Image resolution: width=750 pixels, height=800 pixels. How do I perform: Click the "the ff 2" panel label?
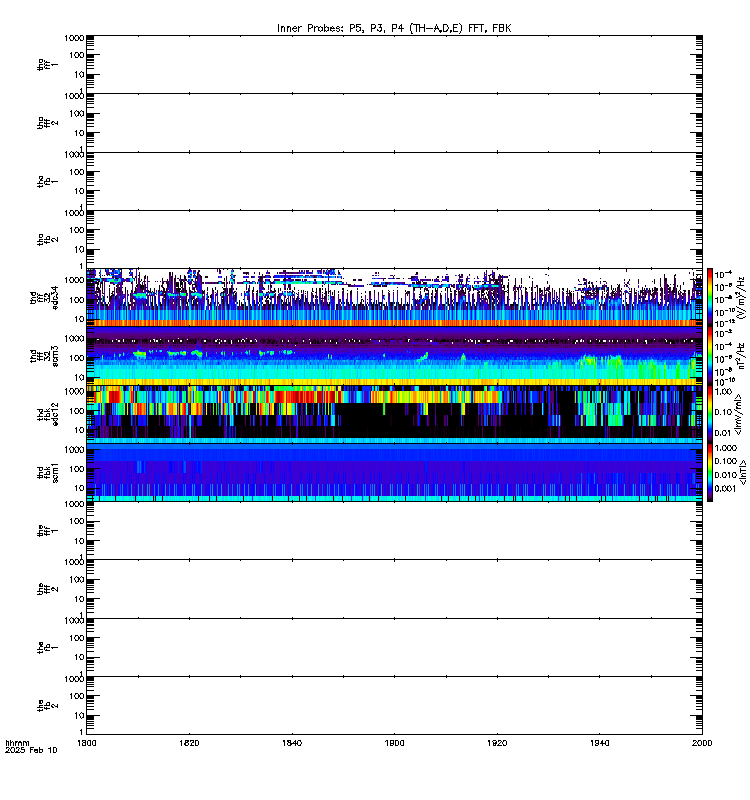[x=47, y=589]
